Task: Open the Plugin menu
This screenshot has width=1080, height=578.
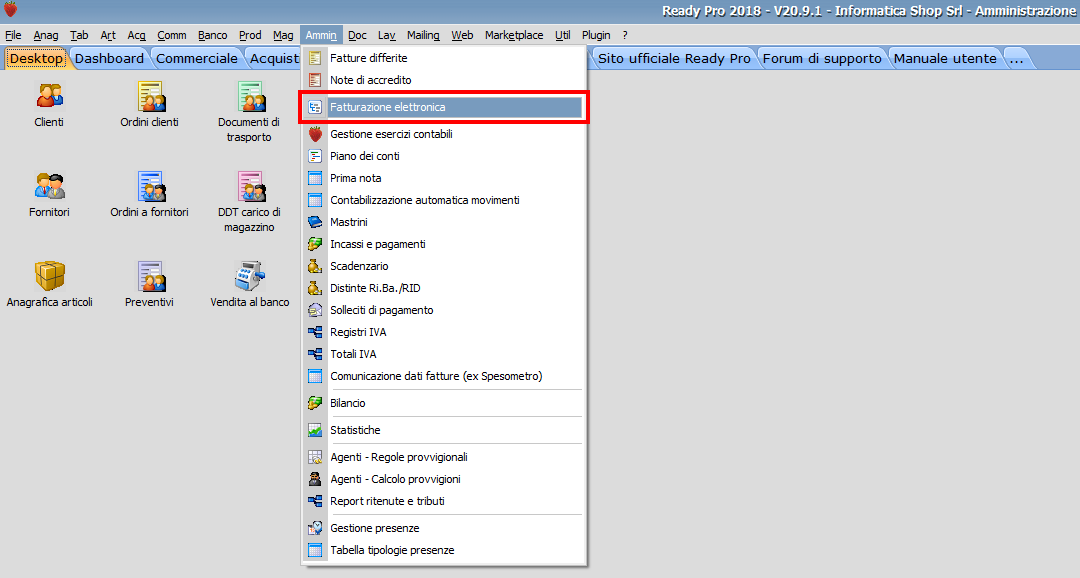Action: [596, 35]
